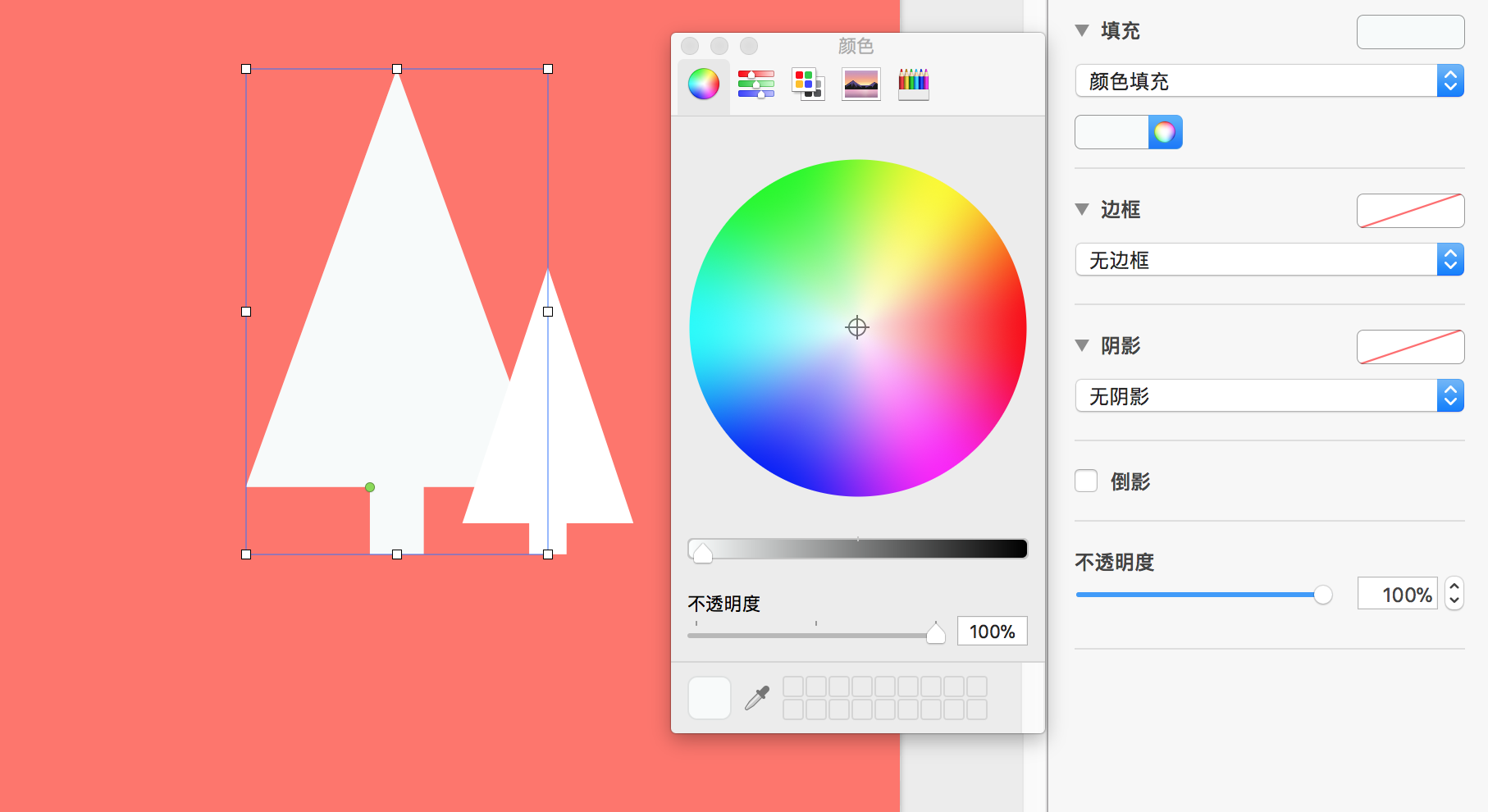Enable the 倒影 reflection checkbox

pyautogui.click(x=1086, y=481)
